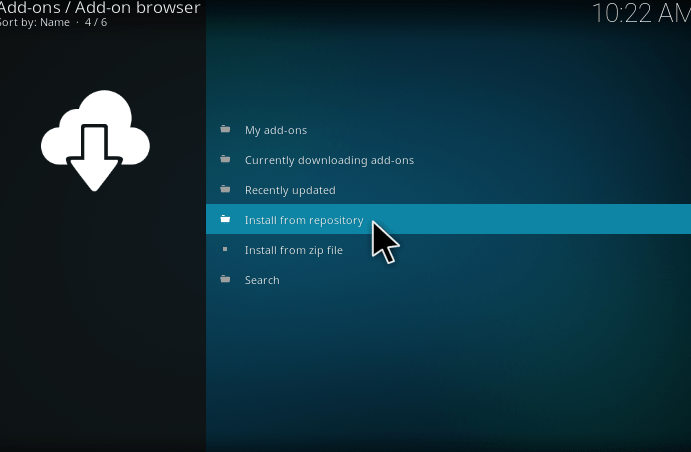Click the square icon beside Install from zip file

225,249
